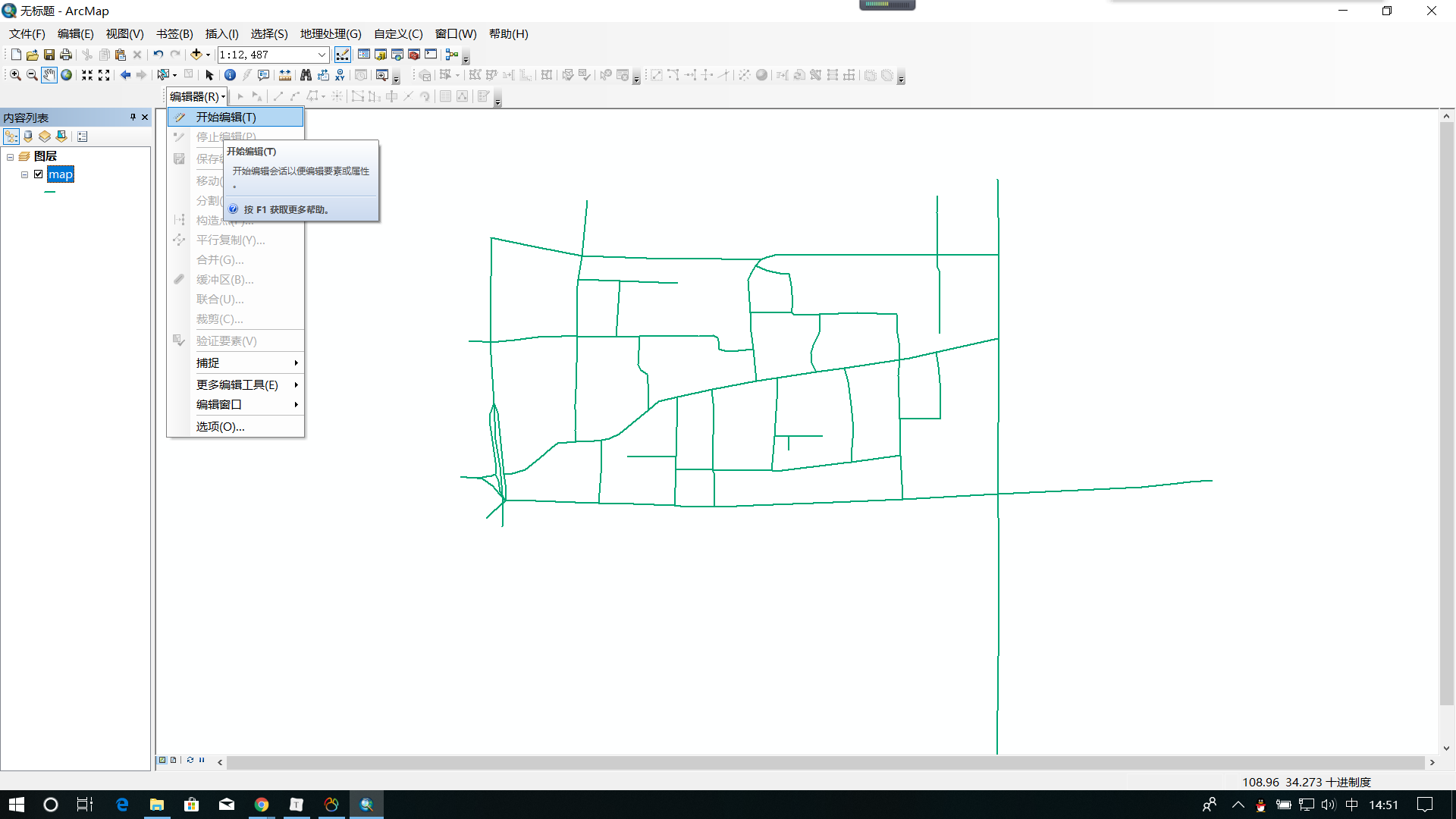
Task: Select the Identify tool
Action: click(x=230, y=75)
